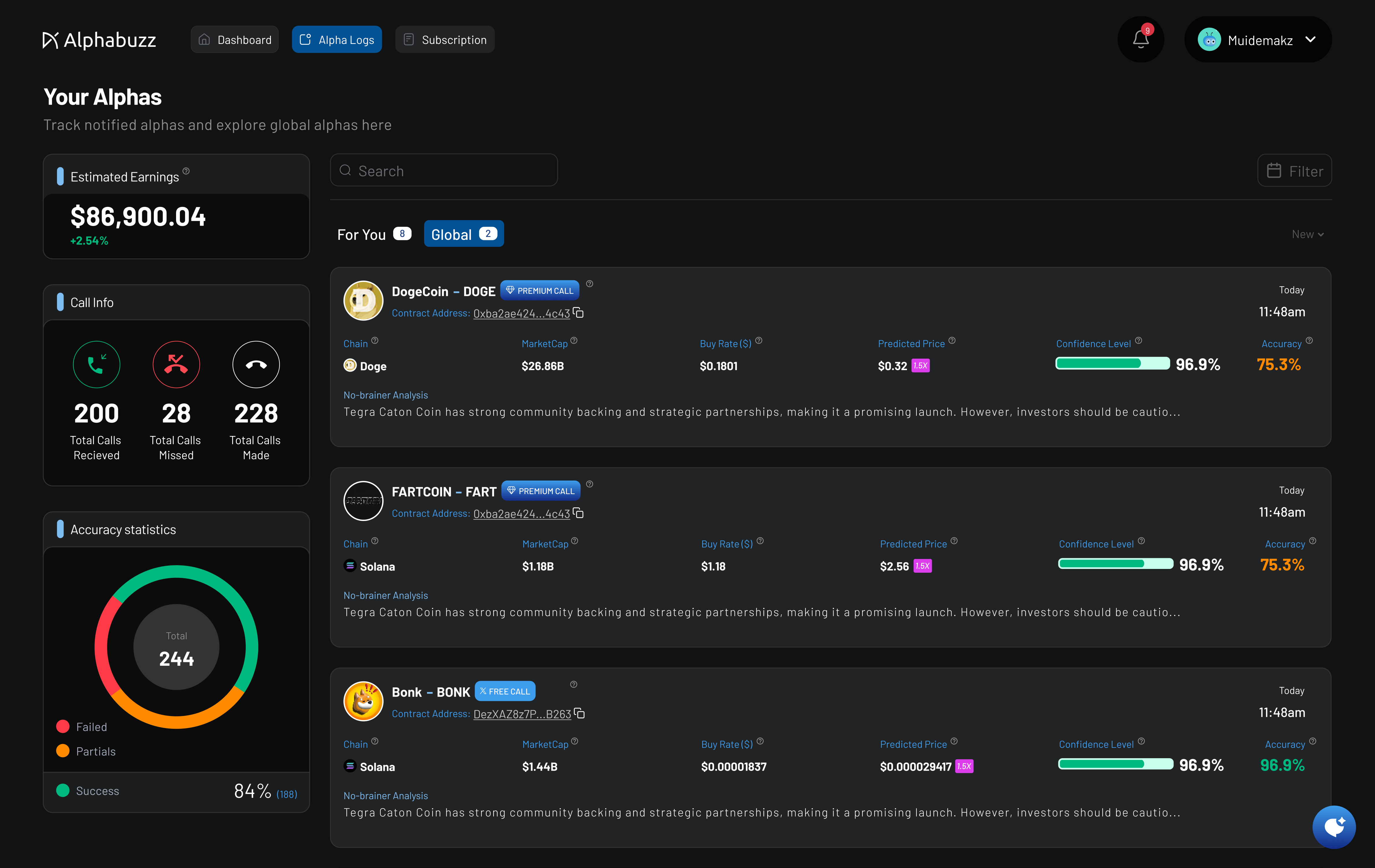Switch to the For You tab
The height and width of the screenshot is (868, 1375).
click(x=374, y=234)
